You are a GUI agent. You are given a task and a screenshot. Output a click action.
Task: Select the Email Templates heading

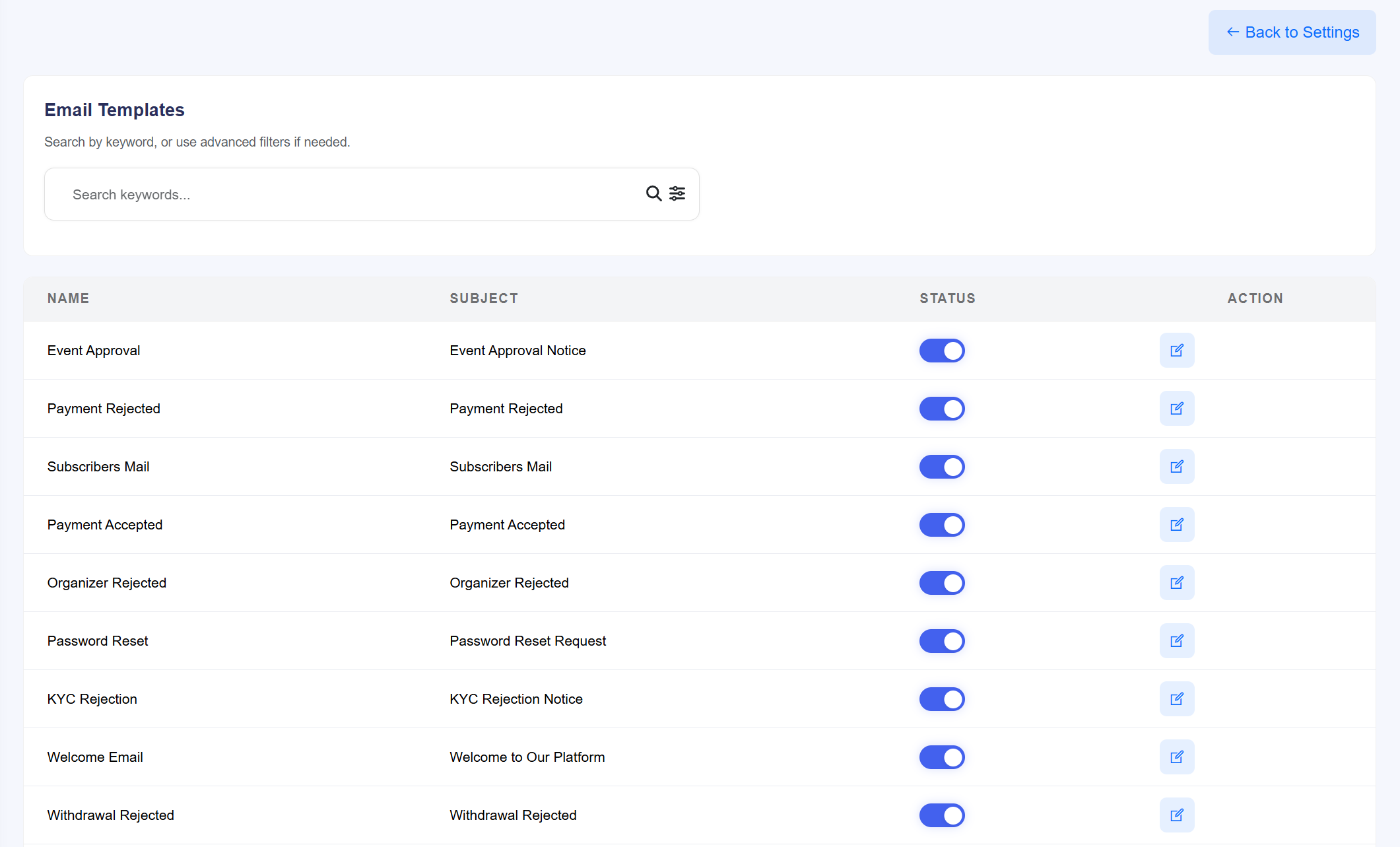[x=114, y=110]
